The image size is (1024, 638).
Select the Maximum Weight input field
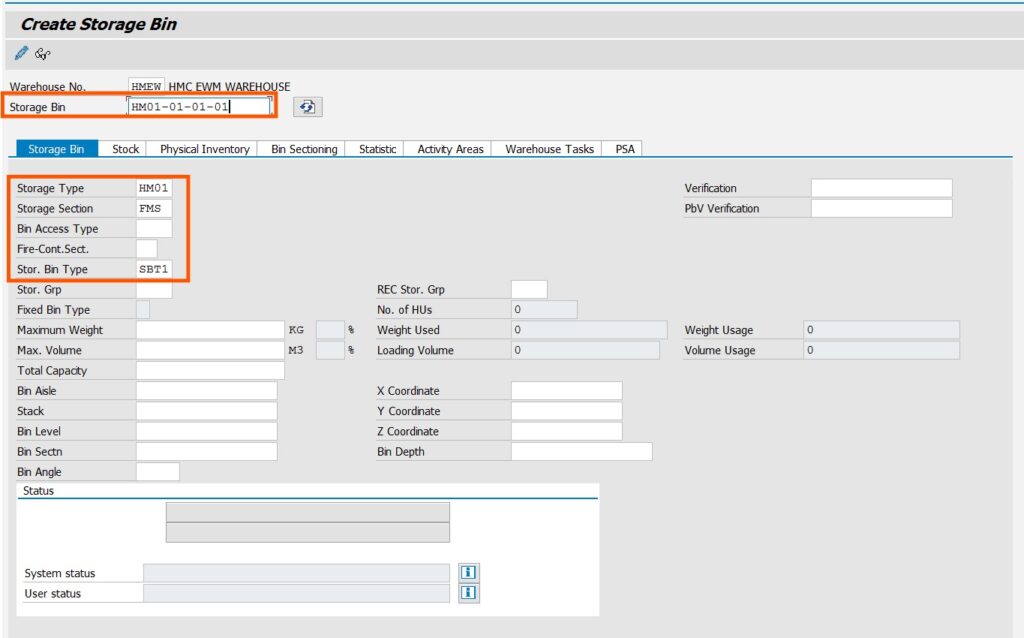[x=210, y=330]
